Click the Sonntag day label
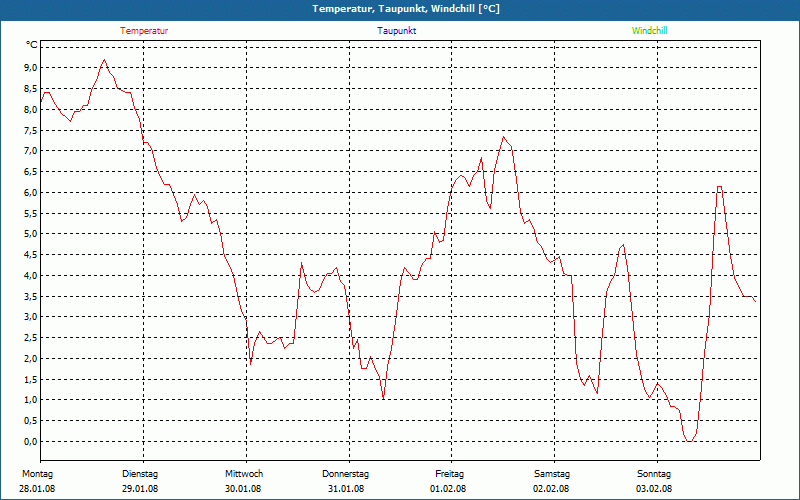Viewport: 800px width, 500px height. coord(654,474)
